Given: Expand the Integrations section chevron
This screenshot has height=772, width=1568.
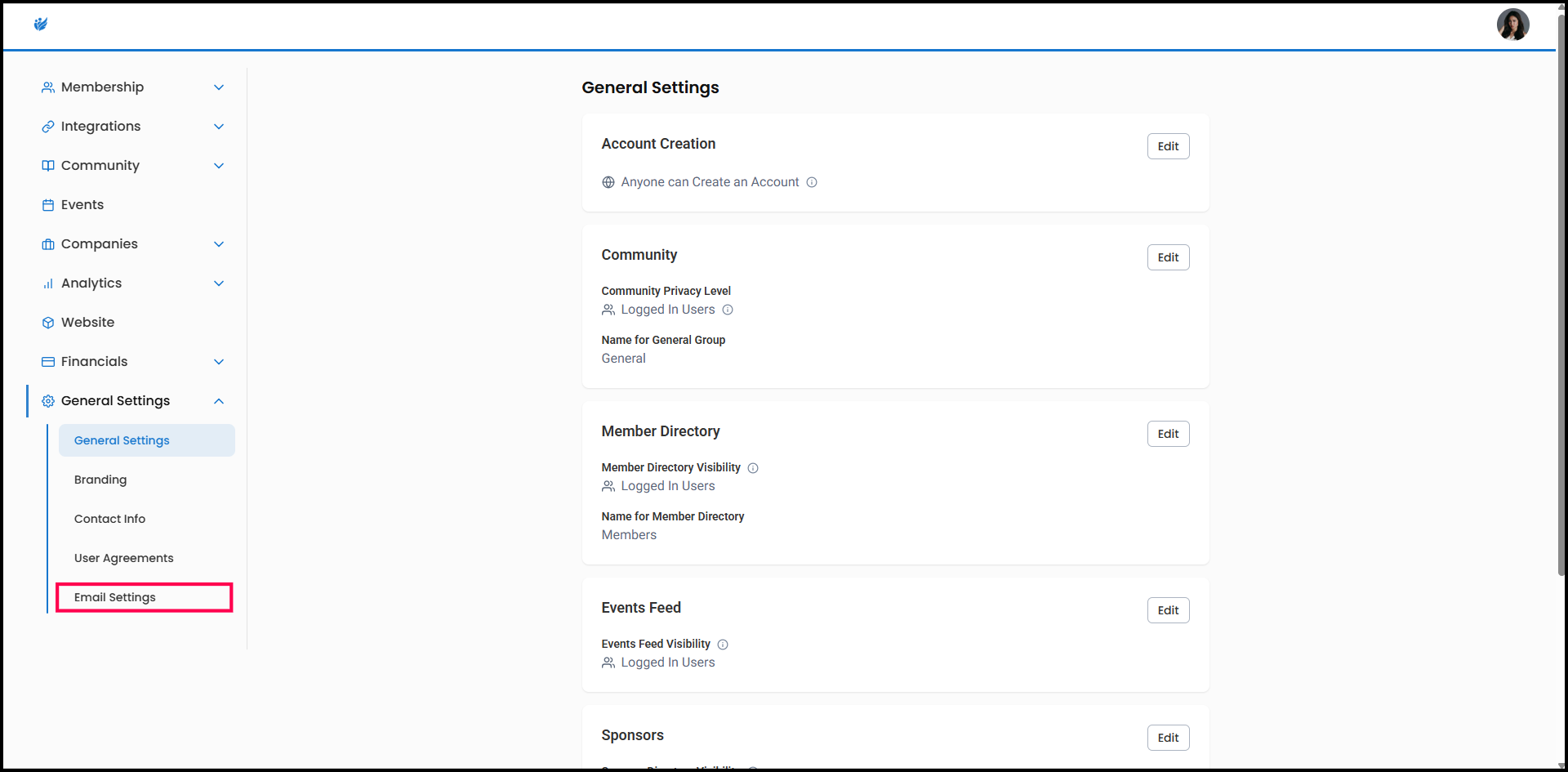Looking at the screenshot, I should pyautogui.click(x=219, y=127).
